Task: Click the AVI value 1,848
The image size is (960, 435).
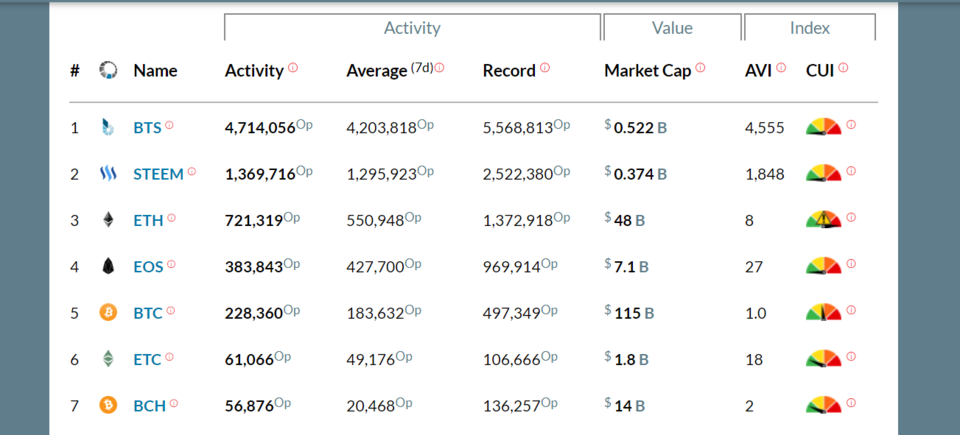Action: [x=765, y=175]
